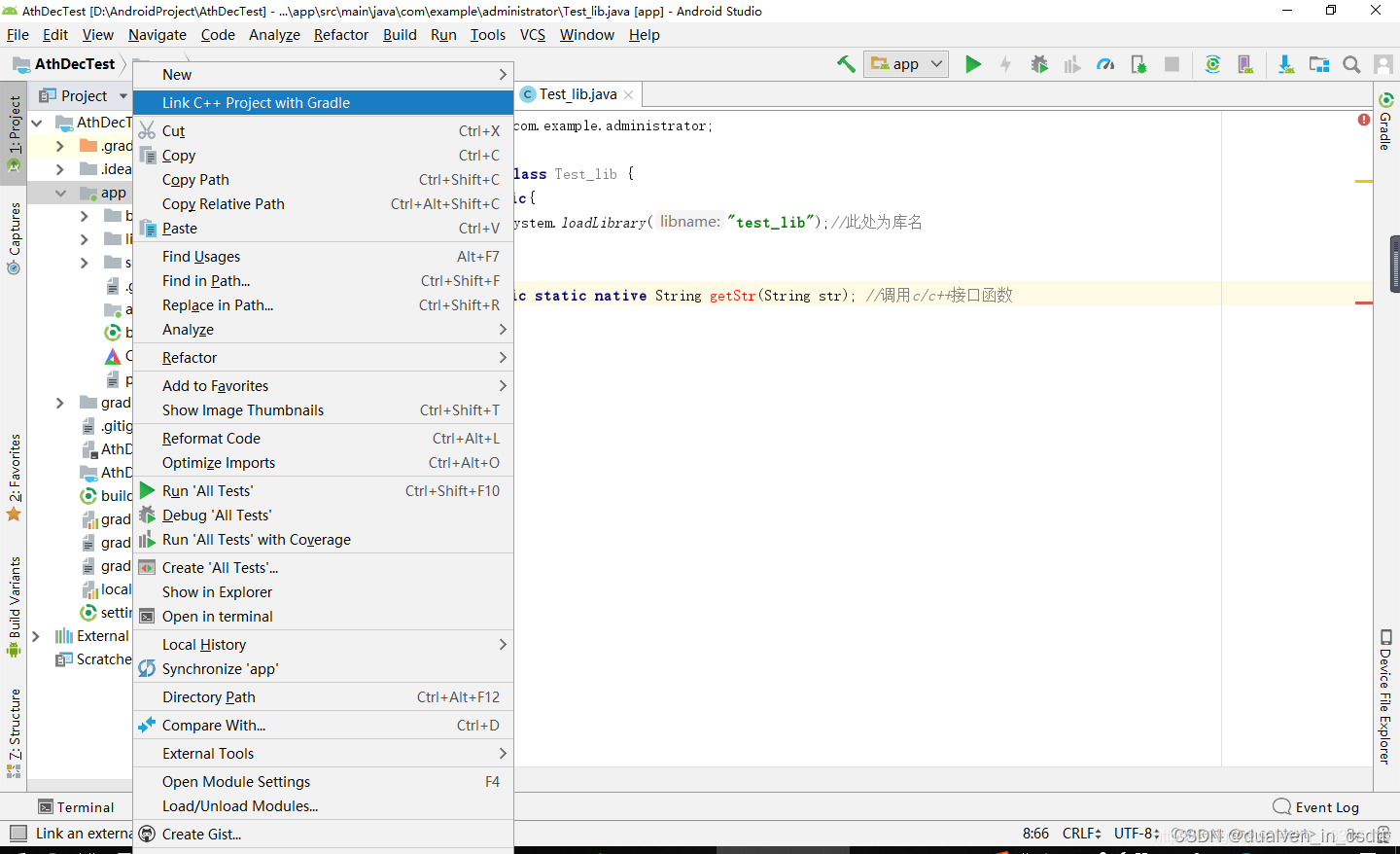This screenshot has width=1400, height=854.
Task: Run app with coverage toolbar icon
Action: (x=1072, y=64)
